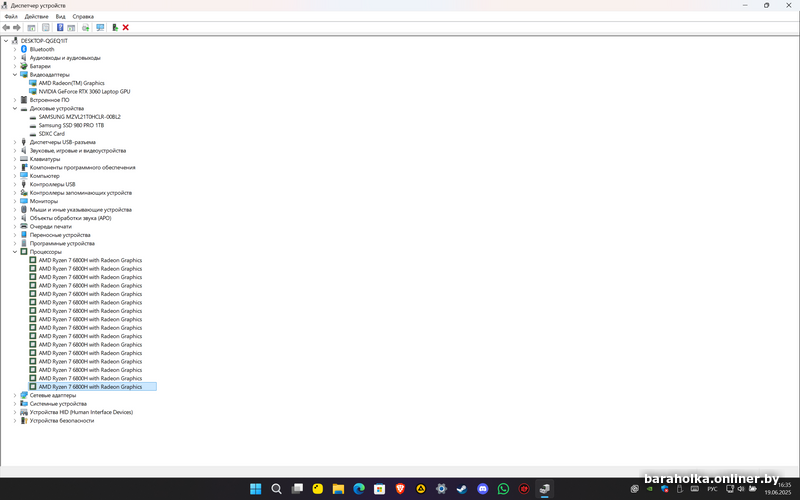The height and width of the screenshot is (500, 800).
Task: Go back using the toolbar Back arrow
Action: (x=6, y=28)
